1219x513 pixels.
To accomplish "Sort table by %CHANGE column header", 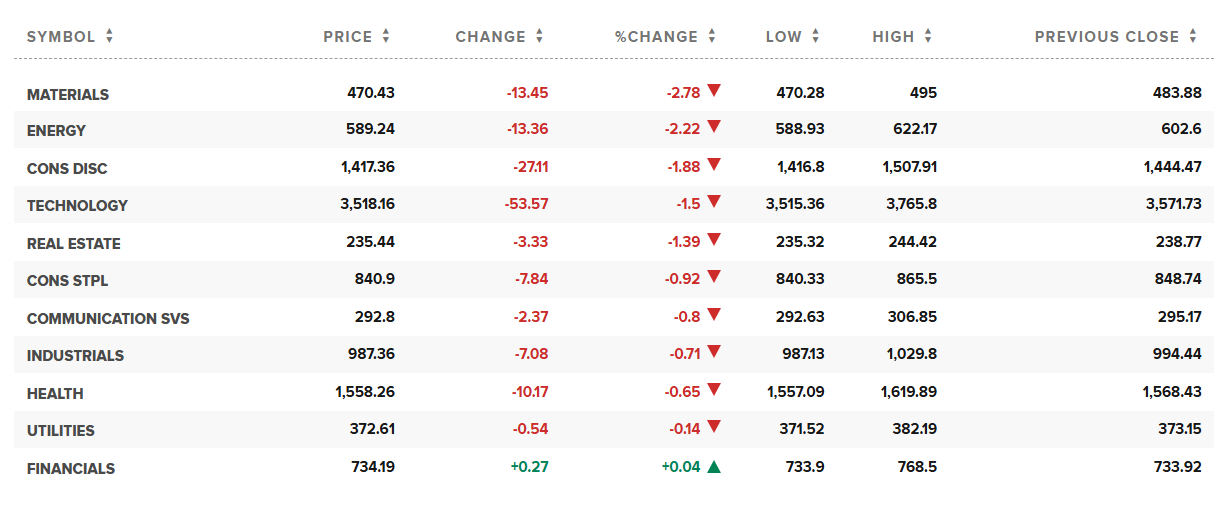I will tap(656, 37).
